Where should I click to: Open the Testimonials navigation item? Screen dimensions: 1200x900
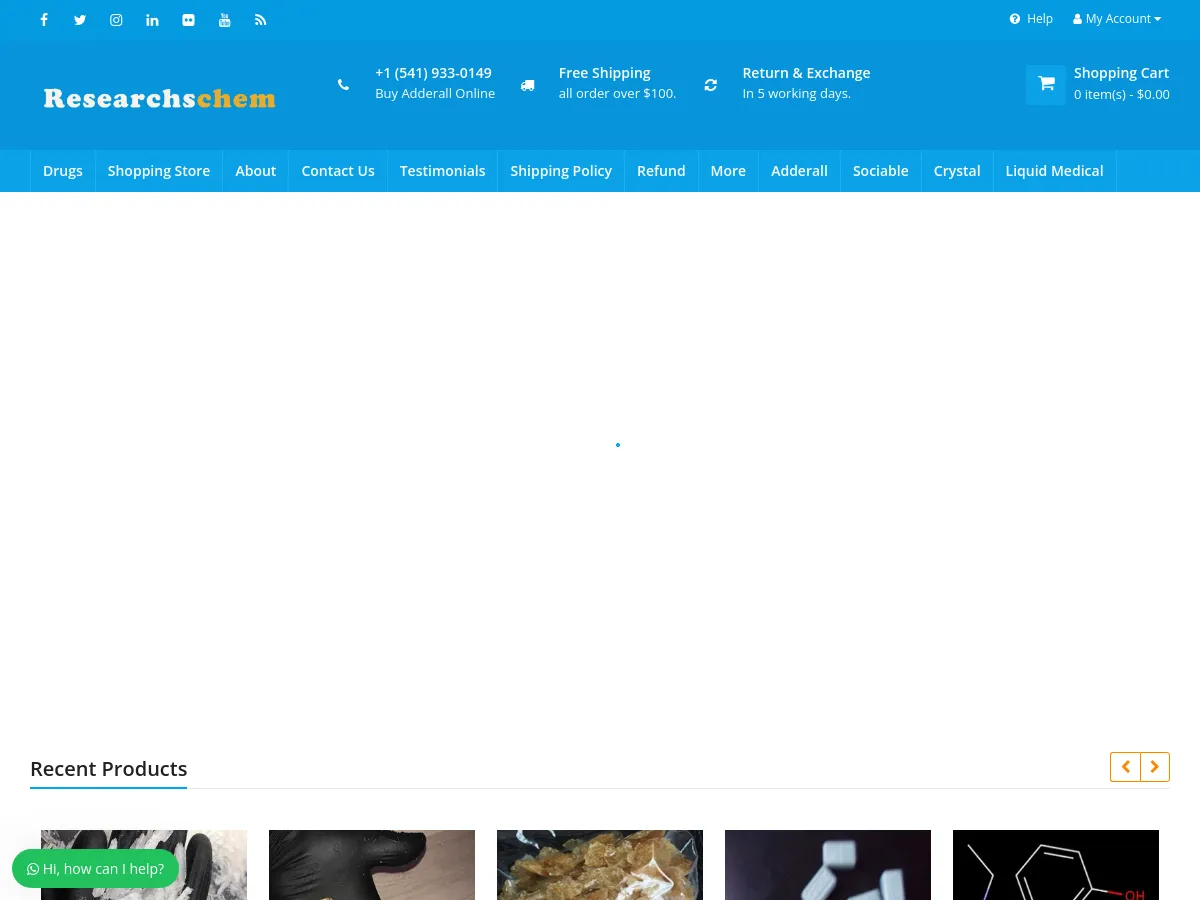[442, 171]
